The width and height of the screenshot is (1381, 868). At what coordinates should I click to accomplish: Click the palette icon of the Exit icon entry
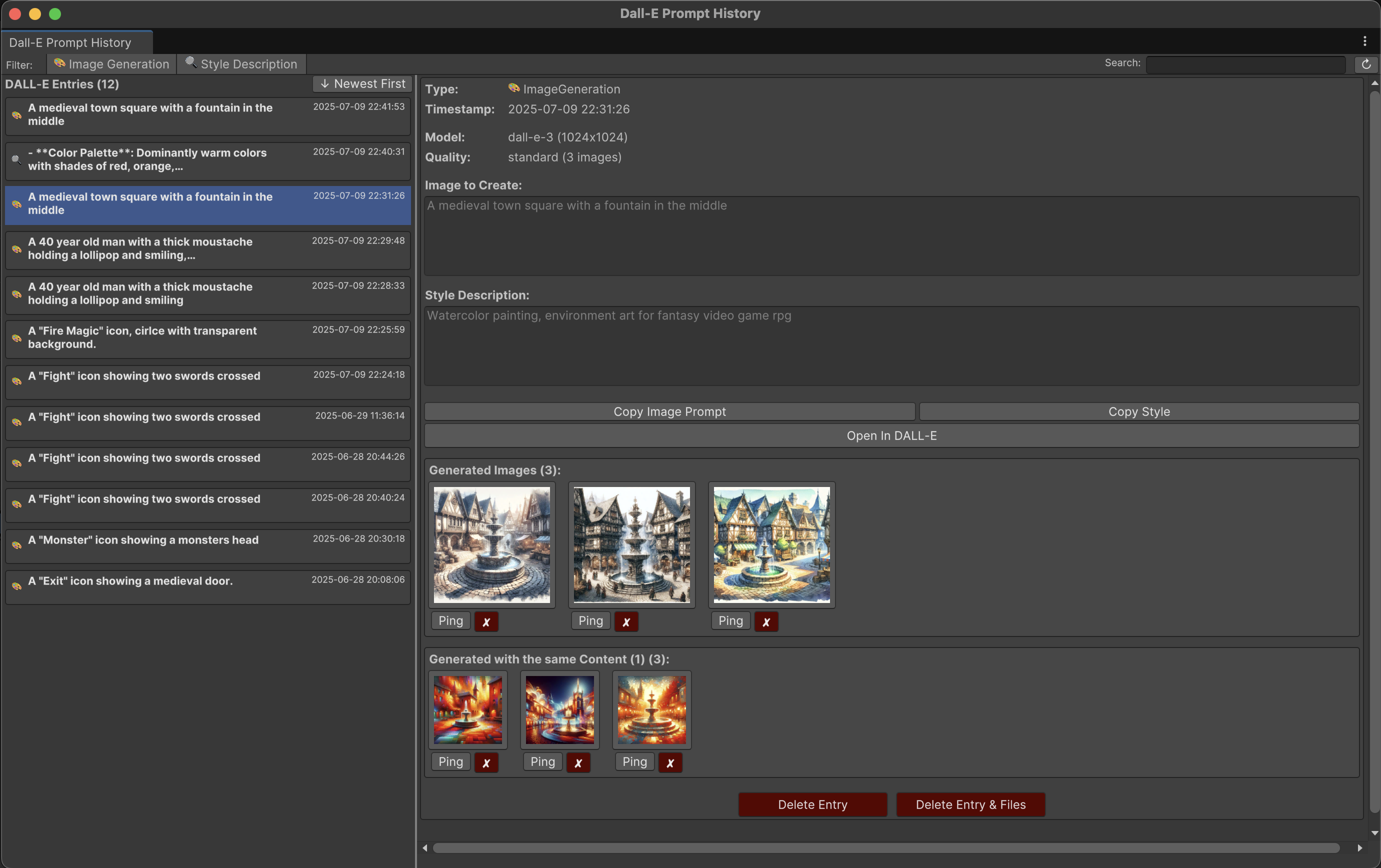pos(16,586)
